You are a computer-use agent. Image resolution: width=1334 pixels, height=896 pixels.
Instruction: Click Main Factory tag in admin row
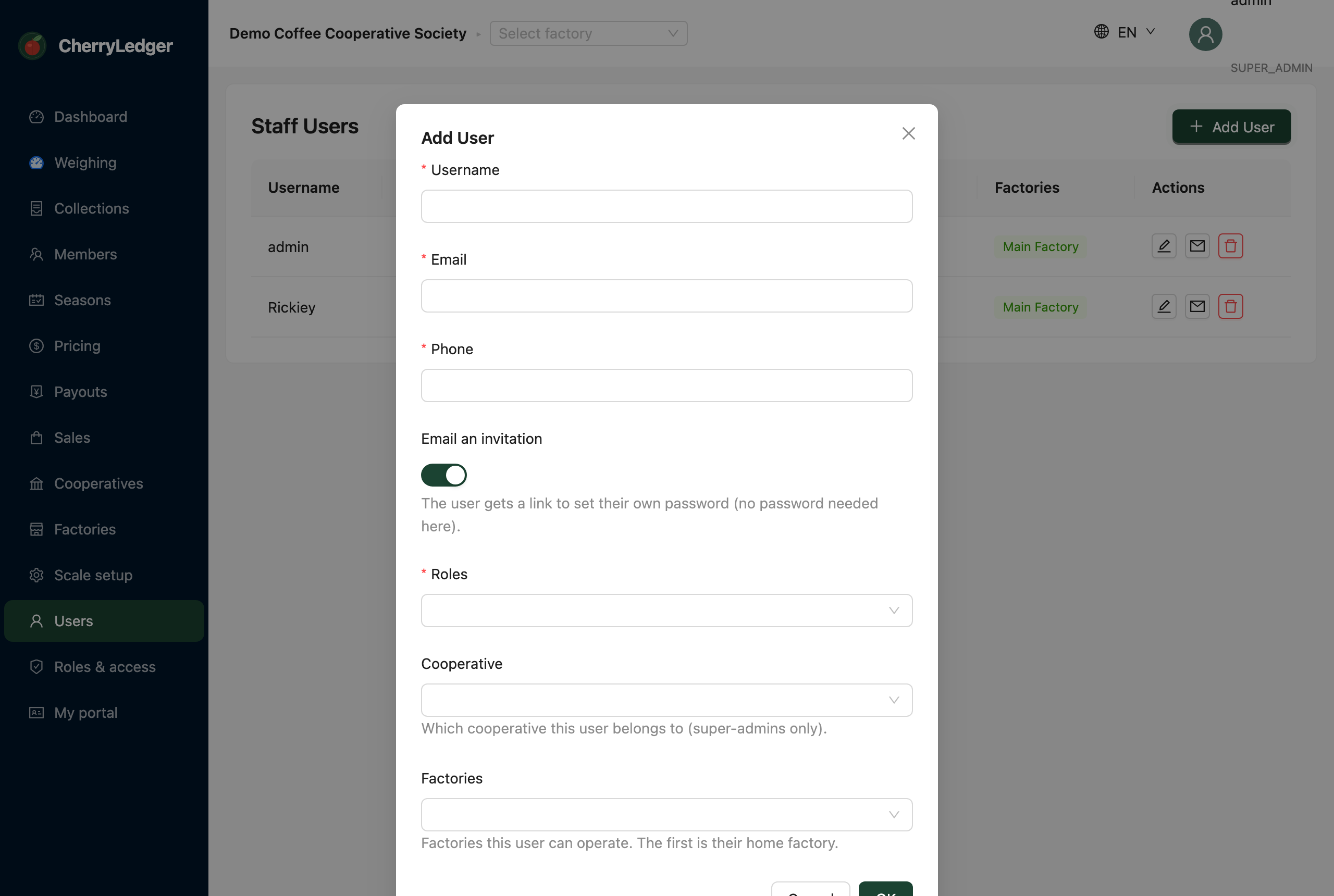1040,247
